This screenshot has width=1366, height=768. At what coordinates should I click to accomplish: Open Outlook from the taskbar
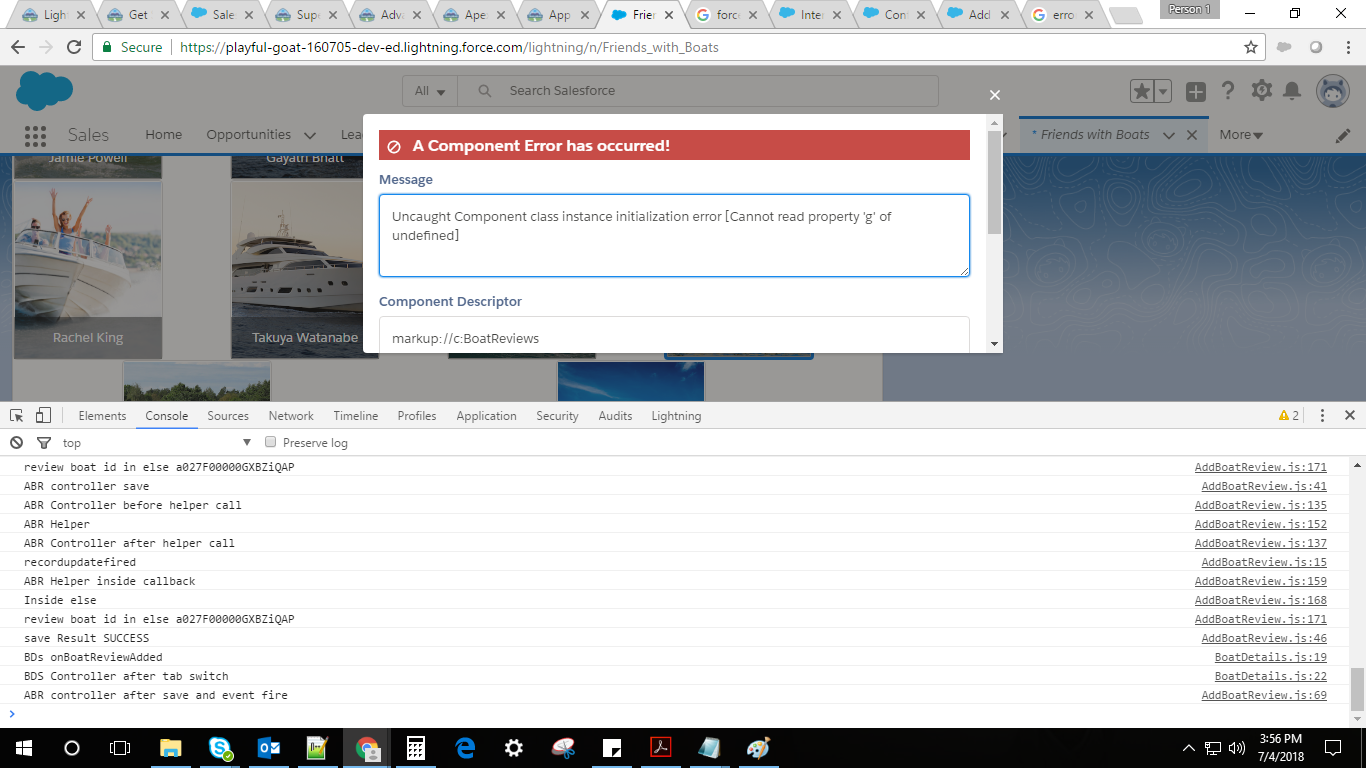click(270, 748)
